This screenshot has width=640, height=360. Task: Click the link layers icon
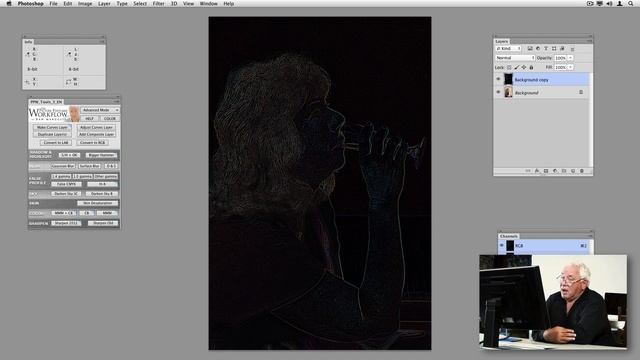pos(528,171)
